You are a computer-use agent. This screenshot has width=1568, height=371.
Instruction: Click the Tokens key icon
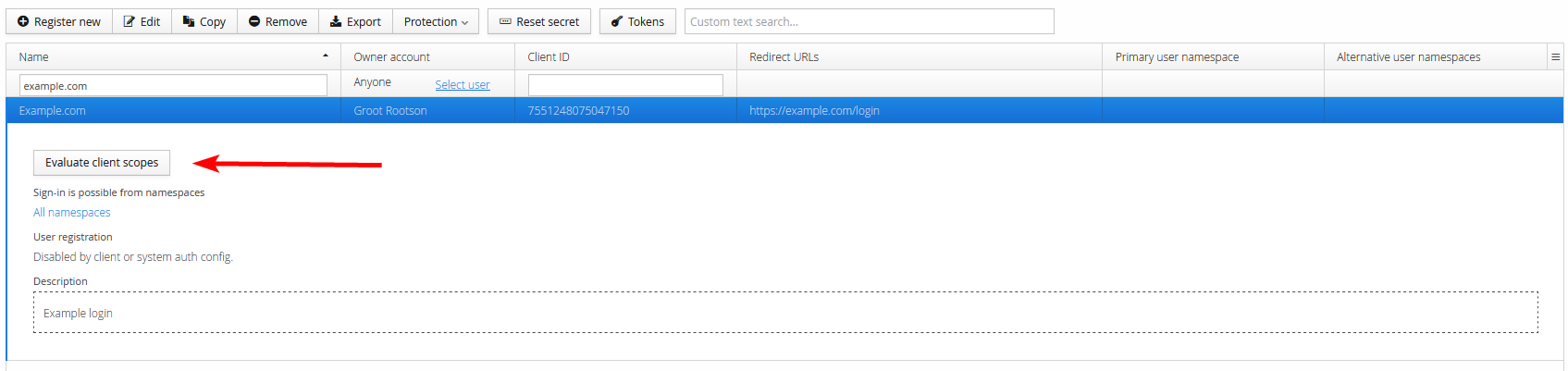617,21
